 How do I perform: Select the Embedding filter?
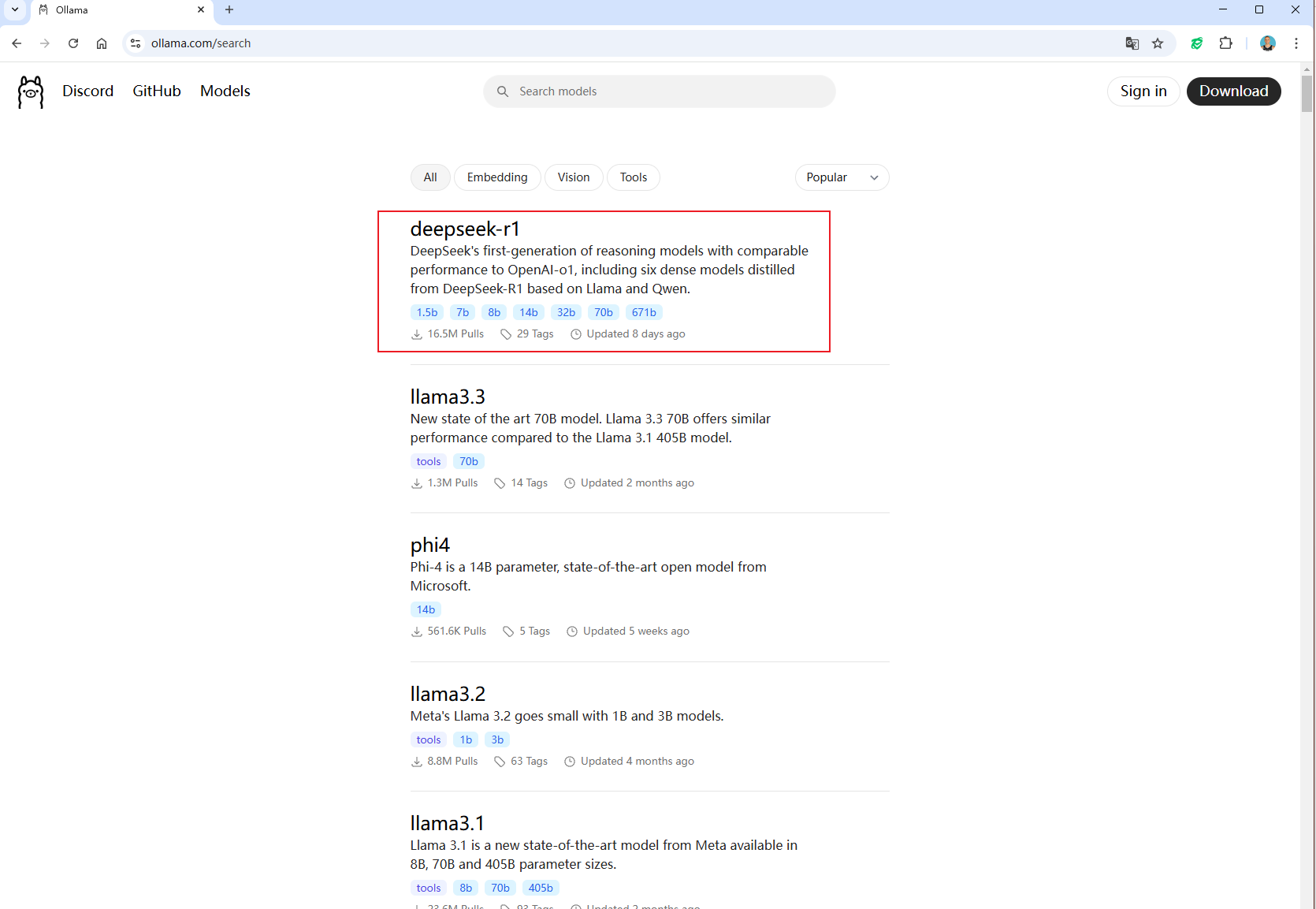497,177
